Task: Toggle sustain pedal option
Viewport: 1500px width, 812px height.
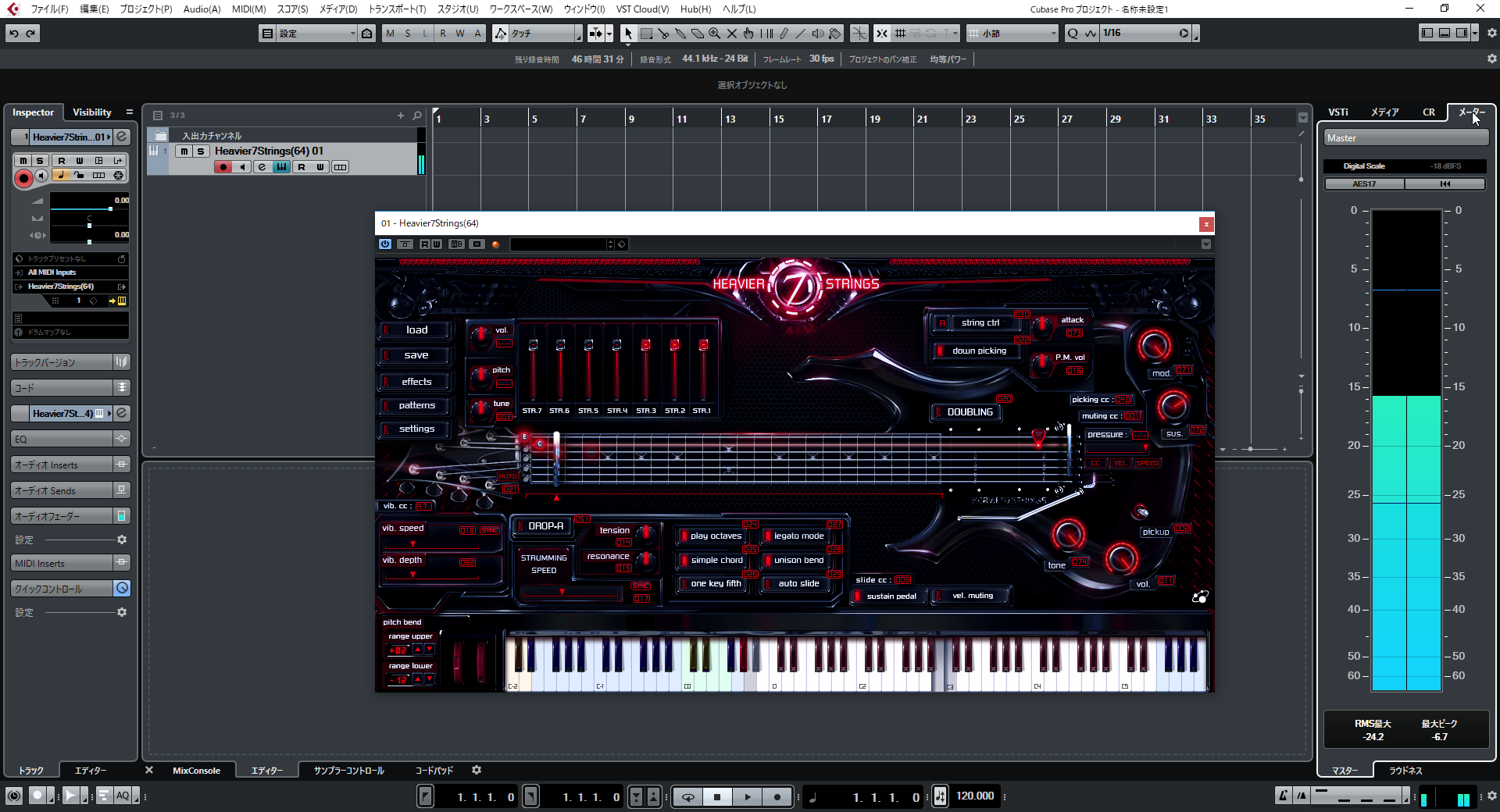Action: (x=891, y=596)
